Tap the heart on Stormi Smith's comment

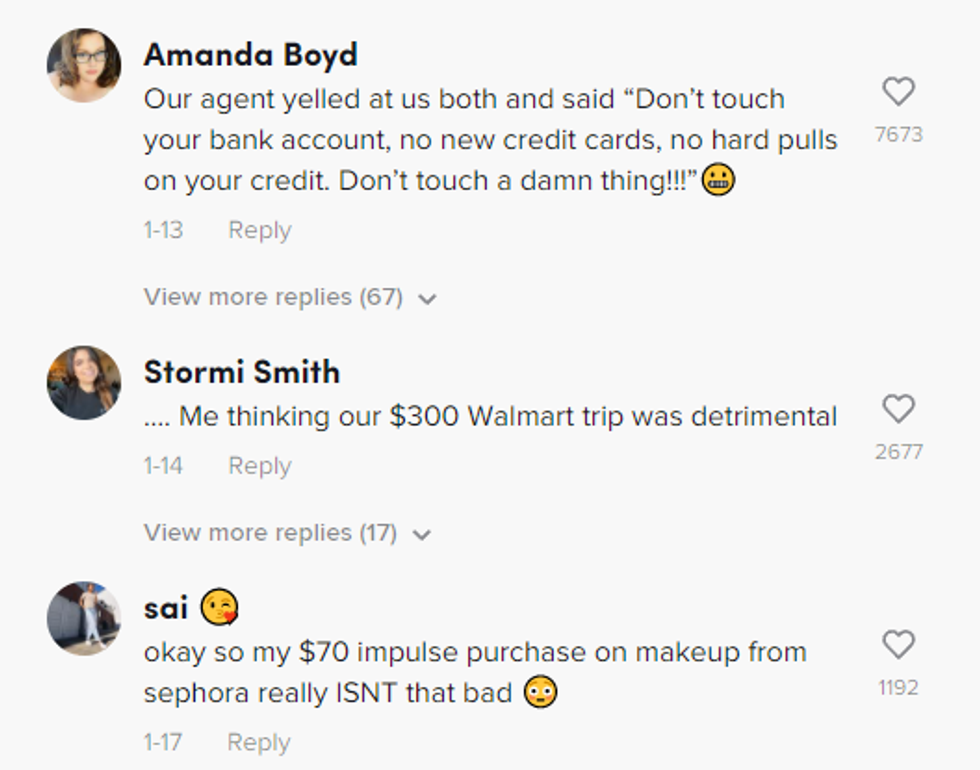[x=898, y=408]
